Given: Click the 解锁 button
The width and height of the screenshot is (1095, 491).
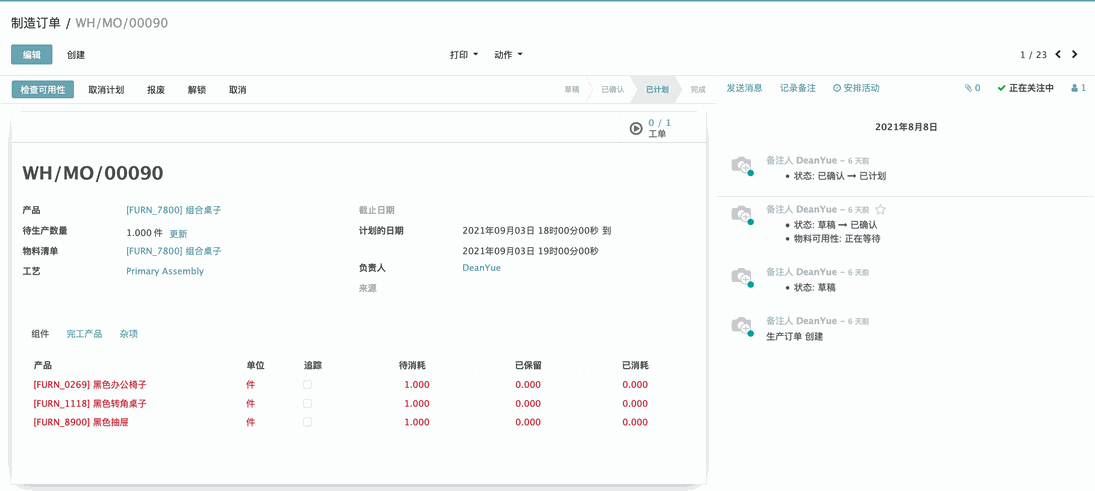Looking at the screenshot, I should [197, 89].
